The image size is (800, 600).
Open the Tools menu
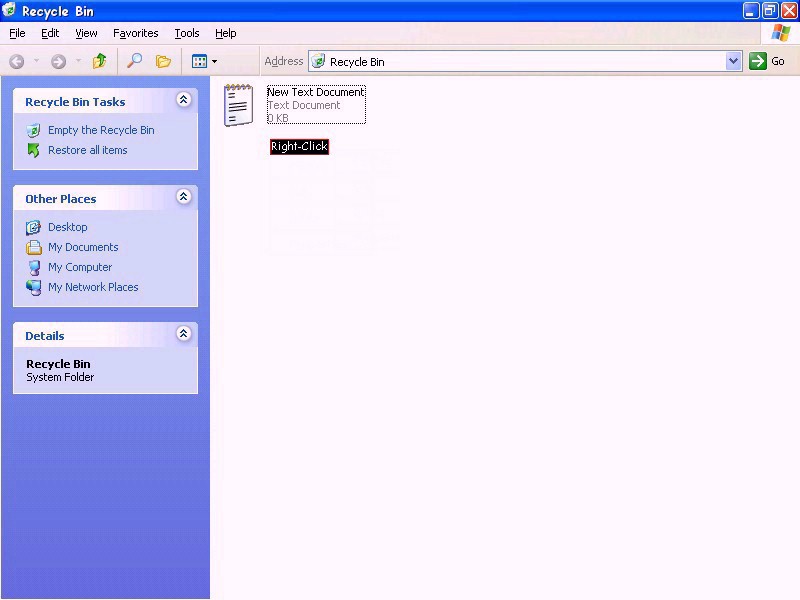click(186, 33)
